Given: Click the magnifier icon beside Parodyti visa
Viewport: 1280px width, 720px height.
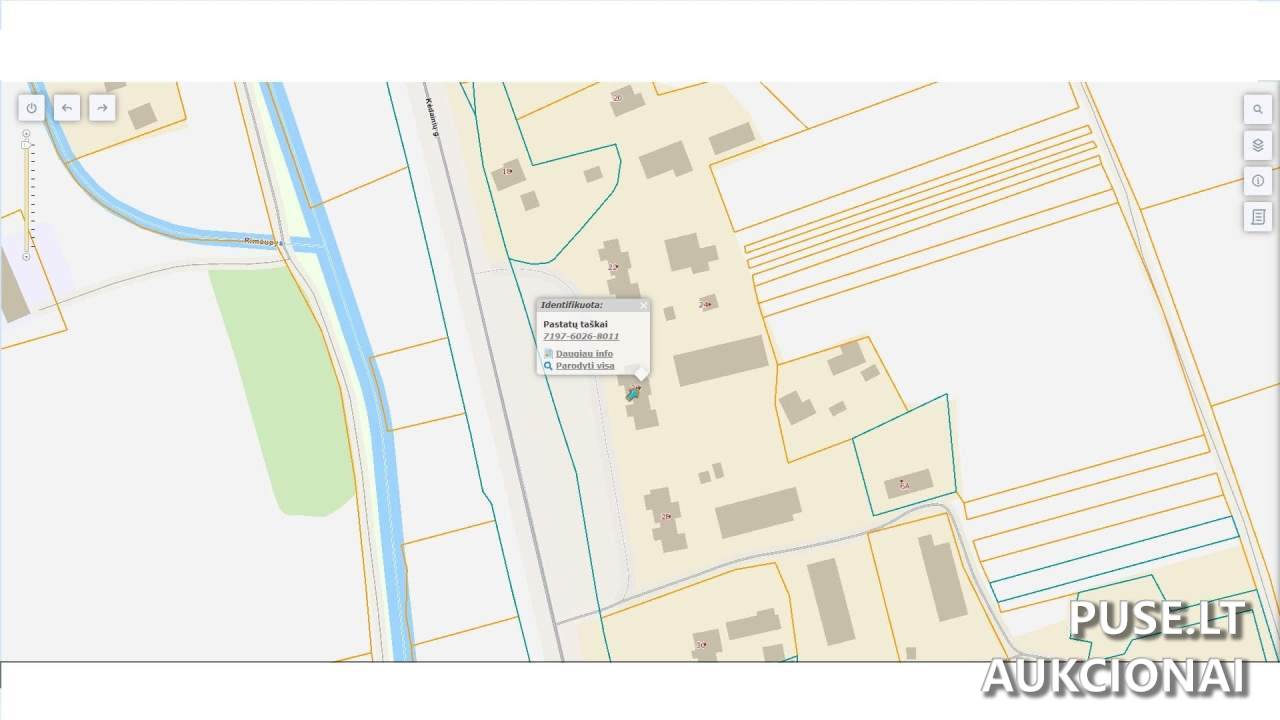Looking at the screenshot, I should (548, 366).
